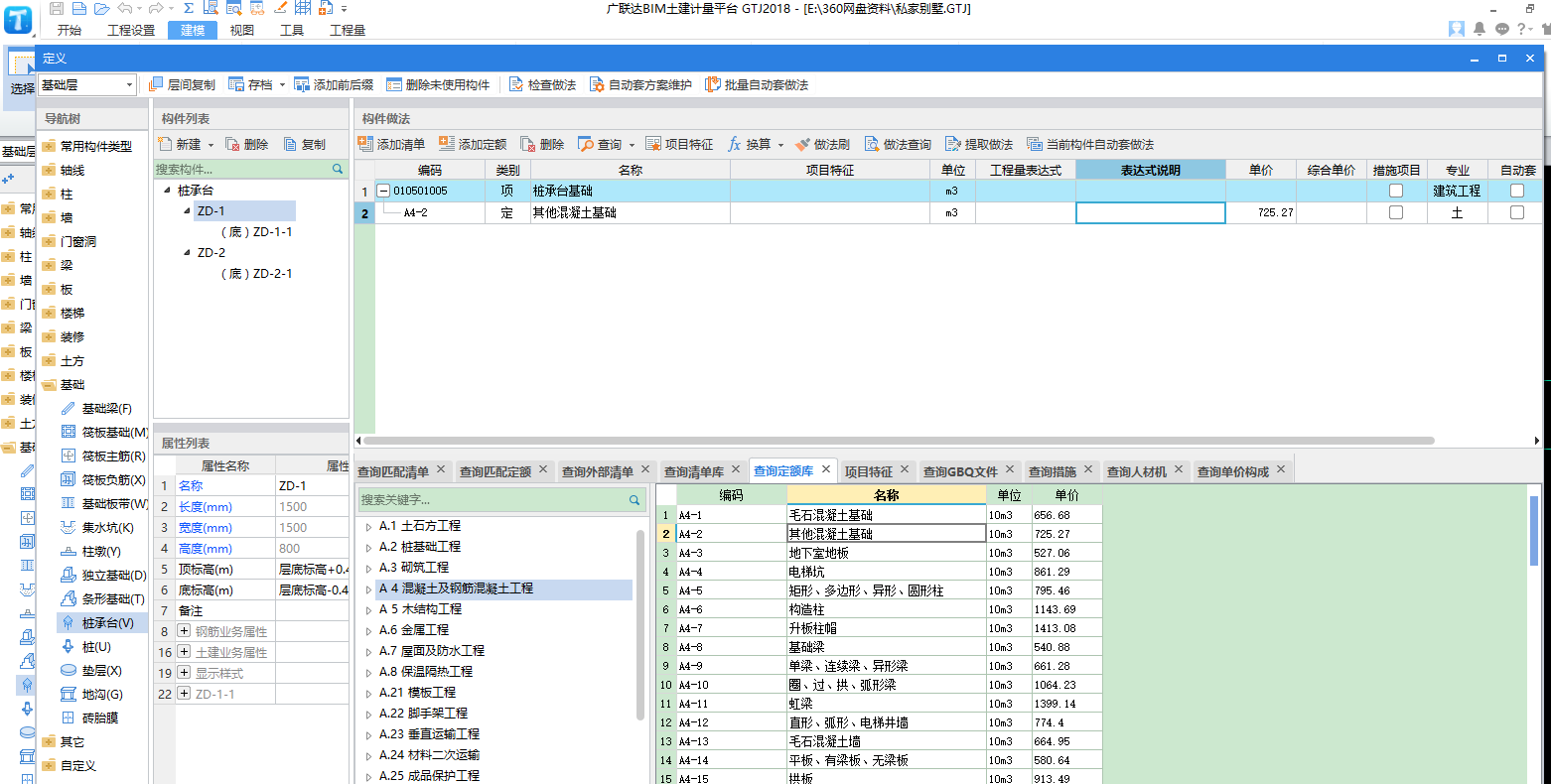The image size is (1551, 784).
Task: Click 换算 fx icon
Action: (x=735, y=144)
